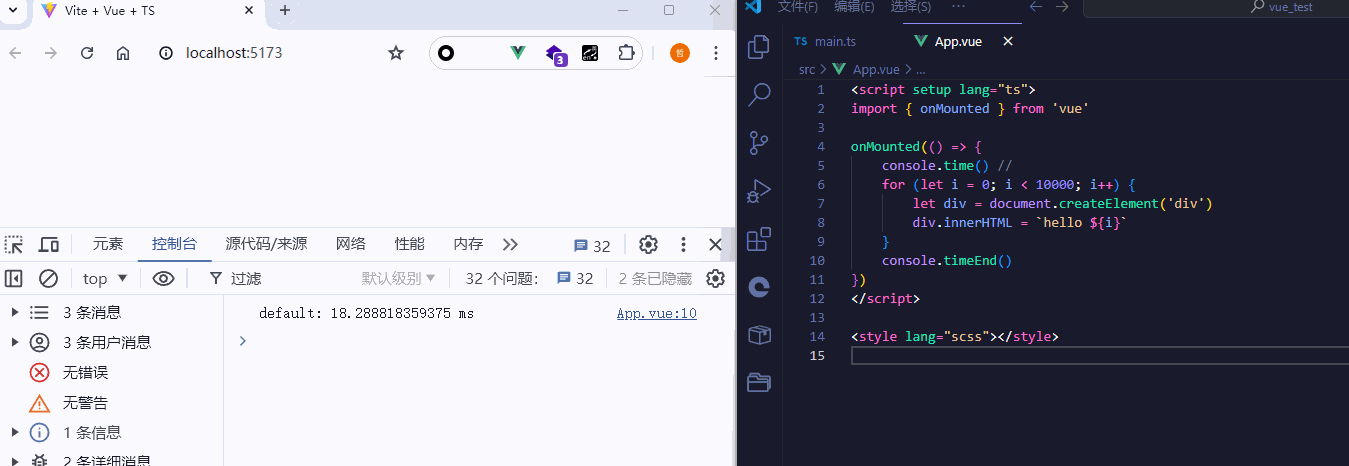Open Chrome profile avatar
The image size is (1349, 466).
680,53
